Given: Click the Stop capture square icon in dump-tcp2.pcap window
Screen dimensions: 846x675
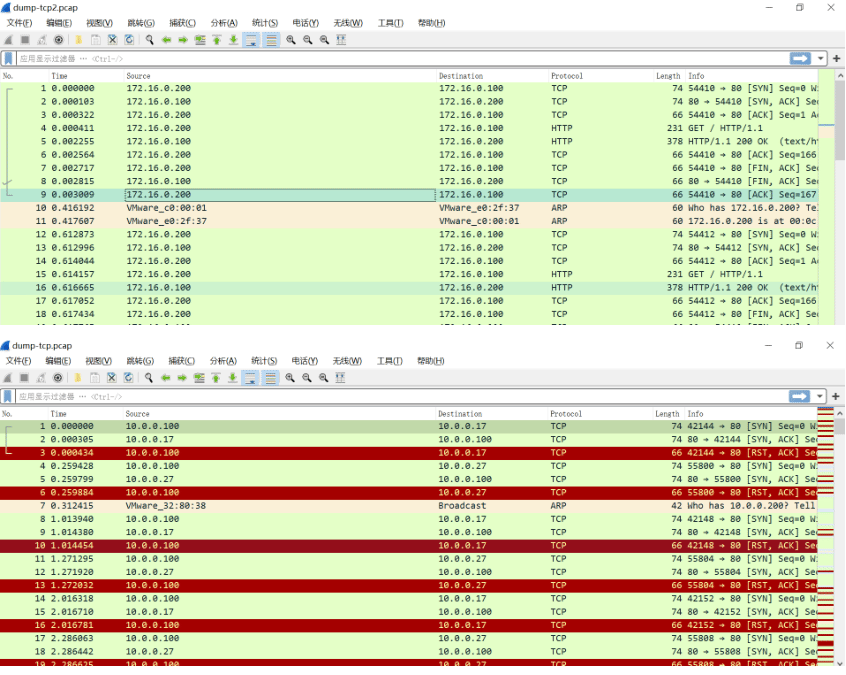Looking at the screenshot, I should [25, 40].
